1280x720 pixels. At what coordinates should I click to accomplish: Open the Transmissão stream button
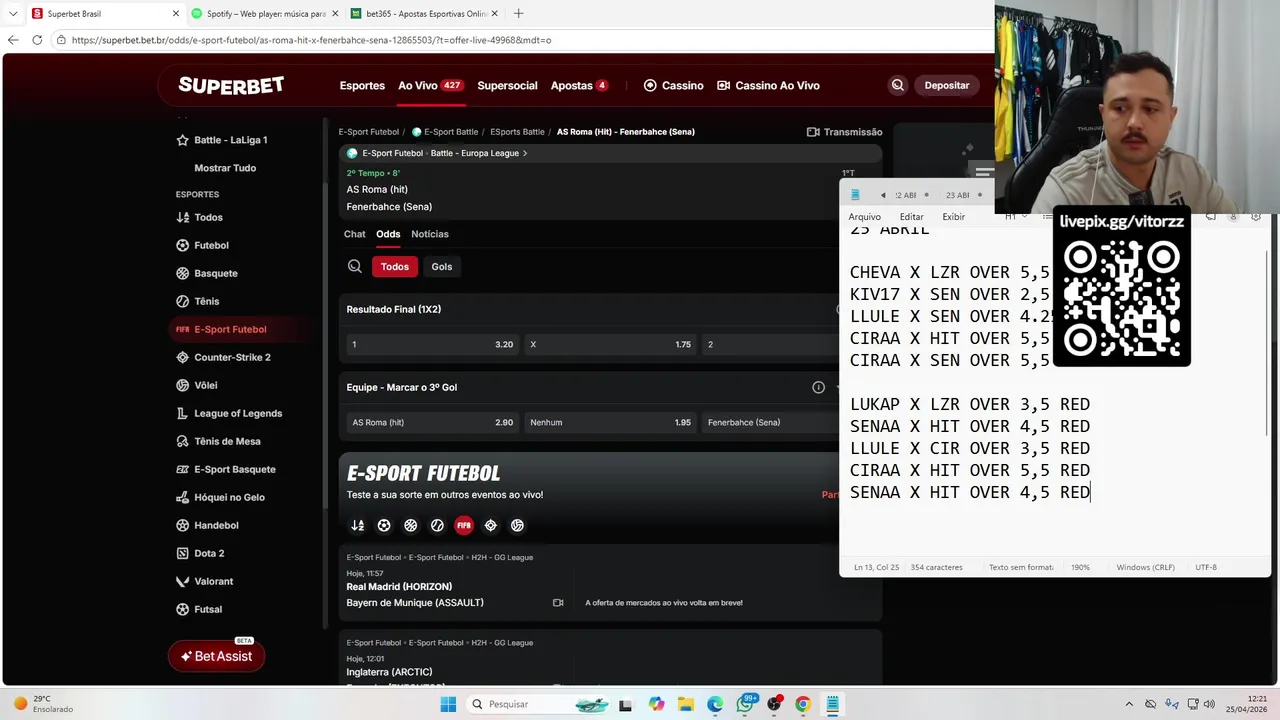pos(844,132)
